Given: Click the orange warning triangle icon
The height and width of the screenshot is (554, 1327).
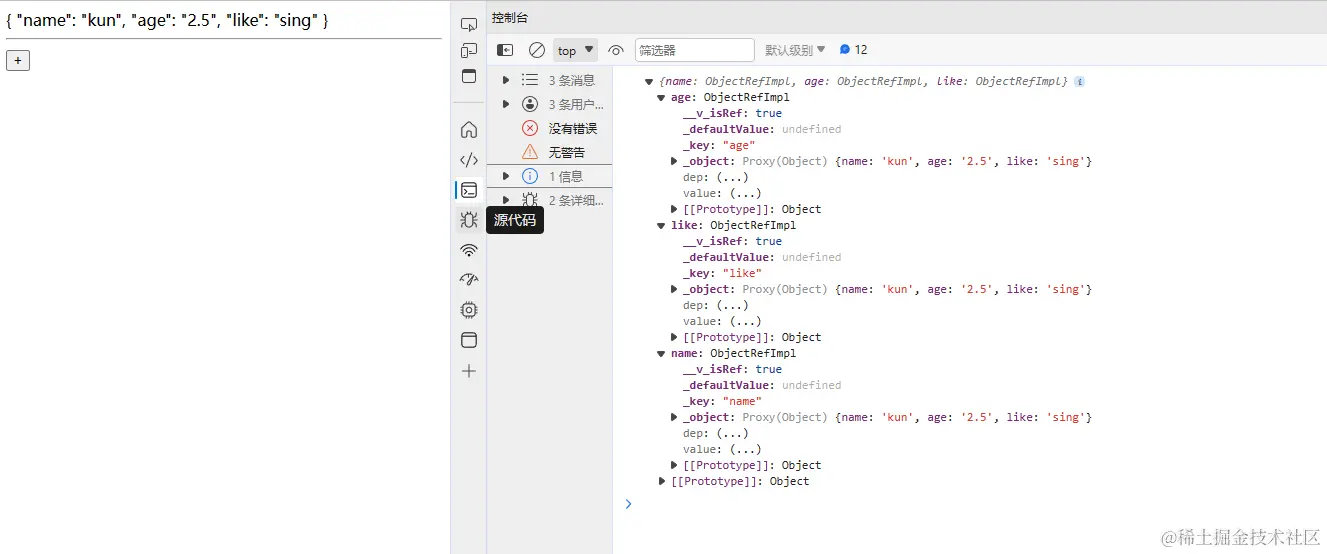Looking at the screenshot, I should 530,152.
